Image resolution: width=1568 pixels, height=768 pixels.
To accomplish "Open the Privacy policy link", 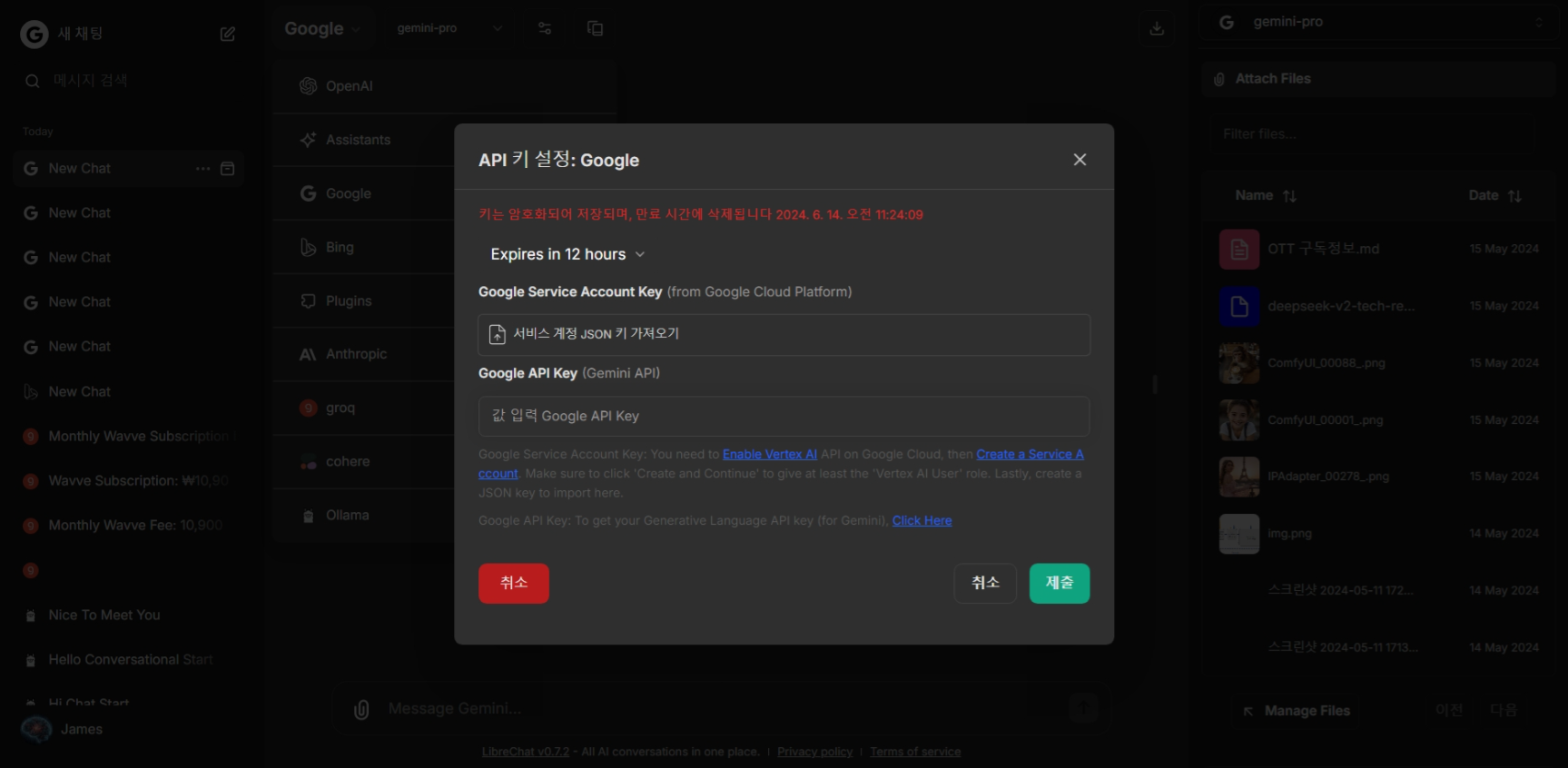I will pos(815,752).
